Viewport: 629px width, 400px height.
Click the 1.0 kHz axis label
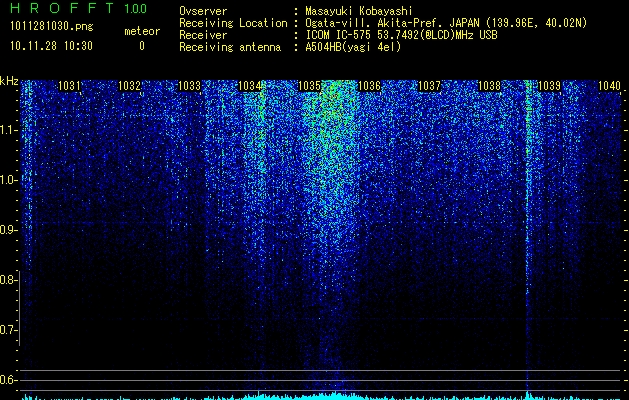[8, 180]
